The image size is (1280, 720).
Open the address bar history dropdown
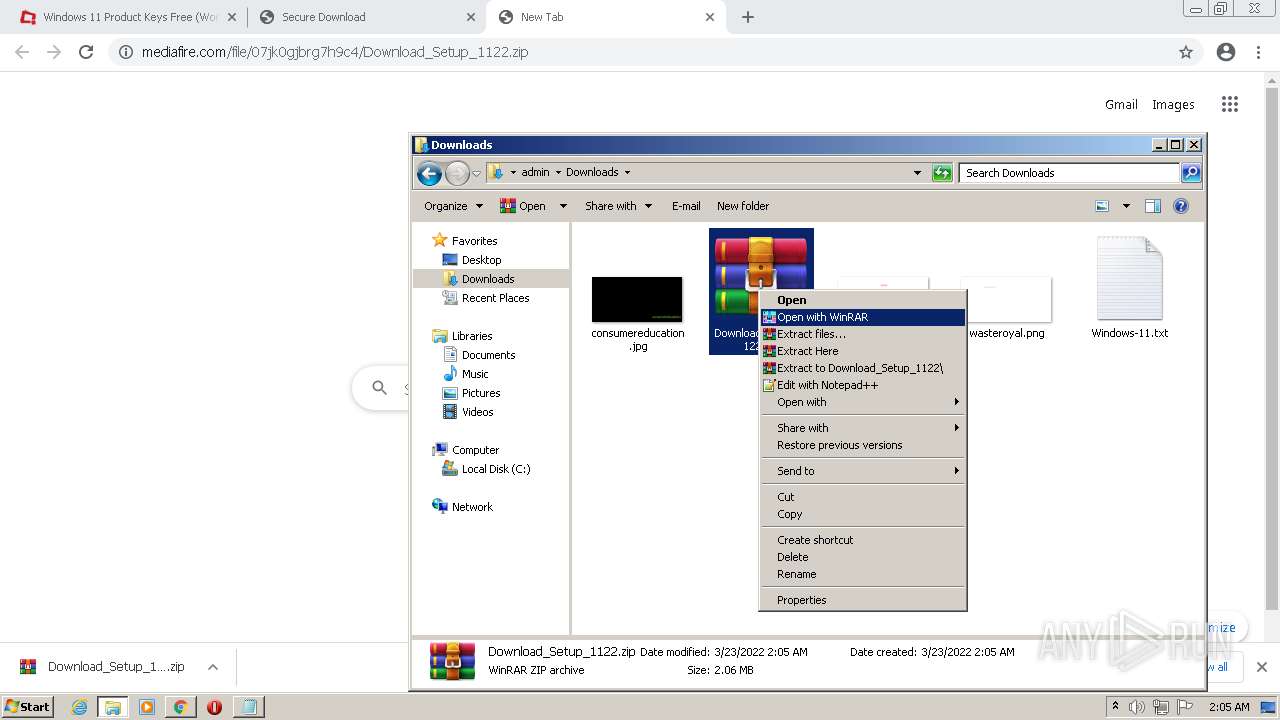coord(917,173)
